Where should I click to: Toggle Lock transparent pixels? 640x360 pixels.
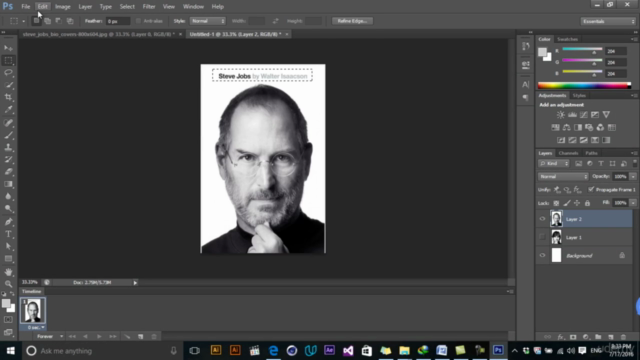click(x=556, y=203)
